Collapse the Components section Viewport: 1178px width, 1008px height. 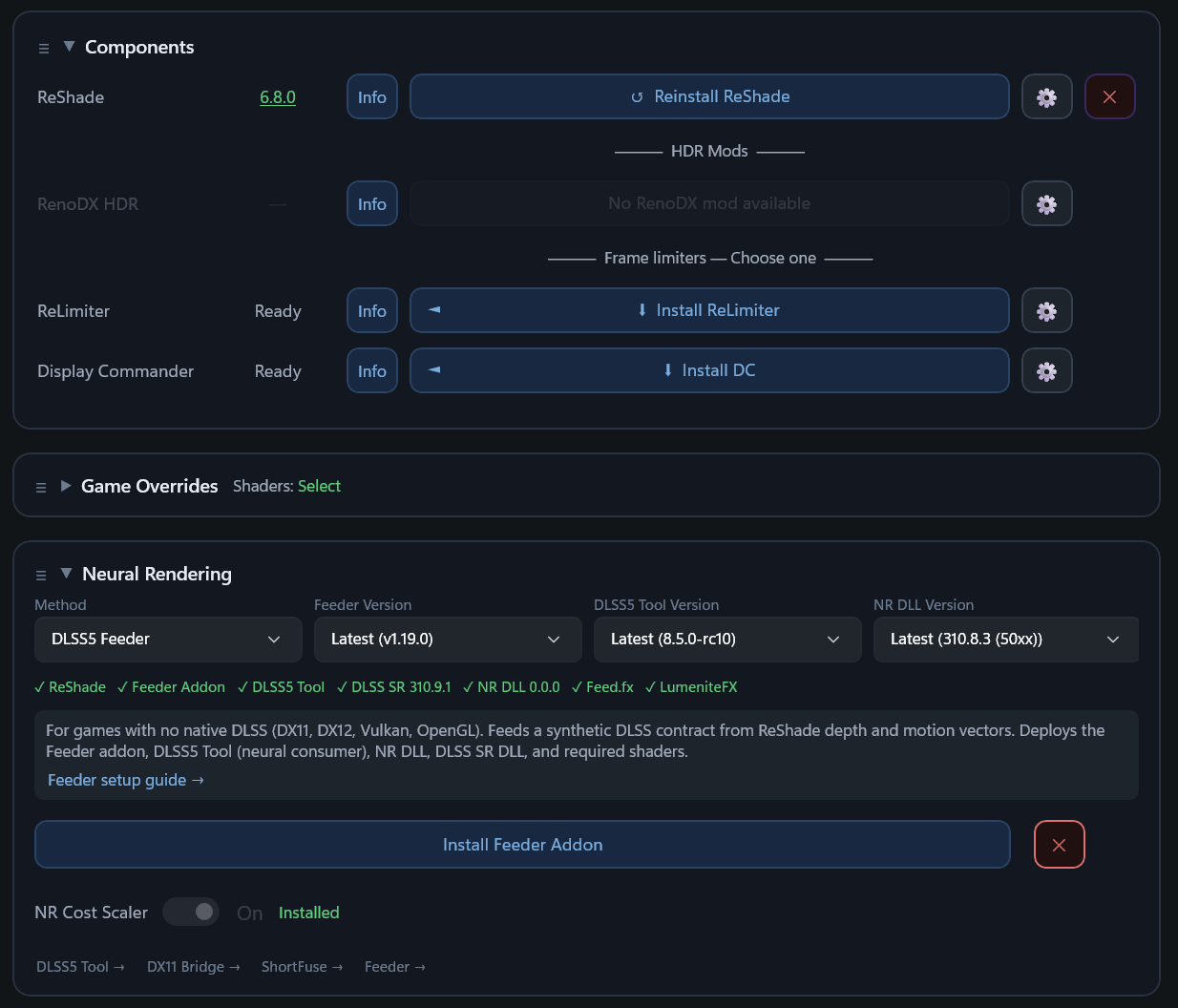click(69, 46)
